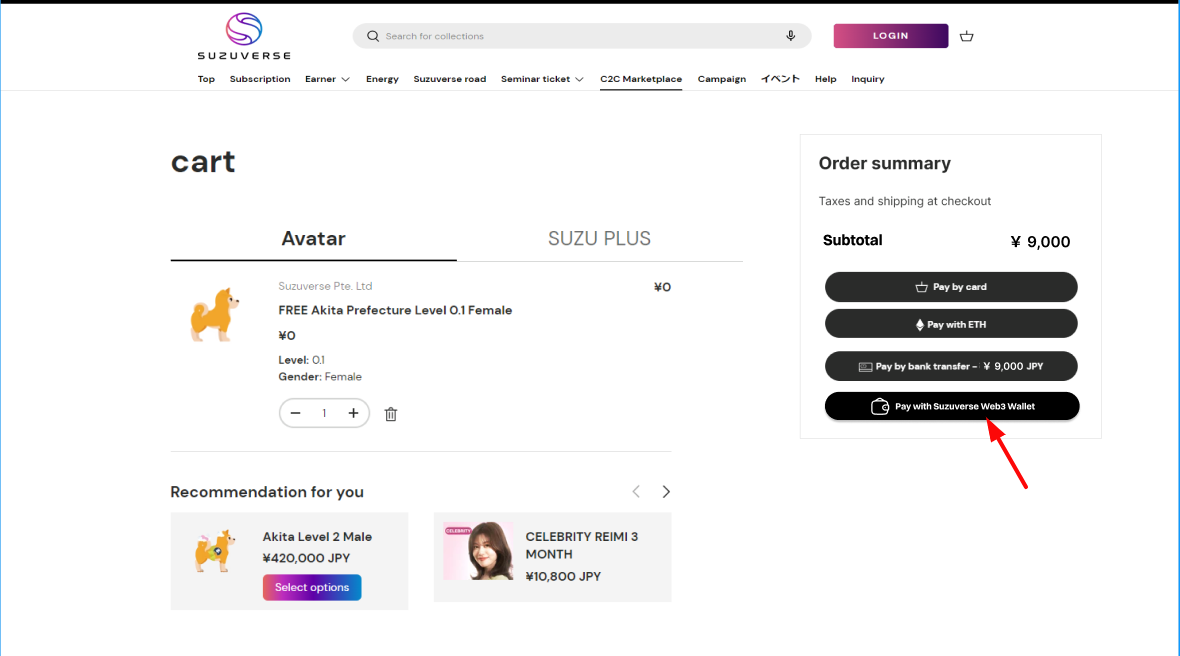Expand the Earner dropdown menu
The height and width of the screenshot is (656, 1180).
coord(327,79)
